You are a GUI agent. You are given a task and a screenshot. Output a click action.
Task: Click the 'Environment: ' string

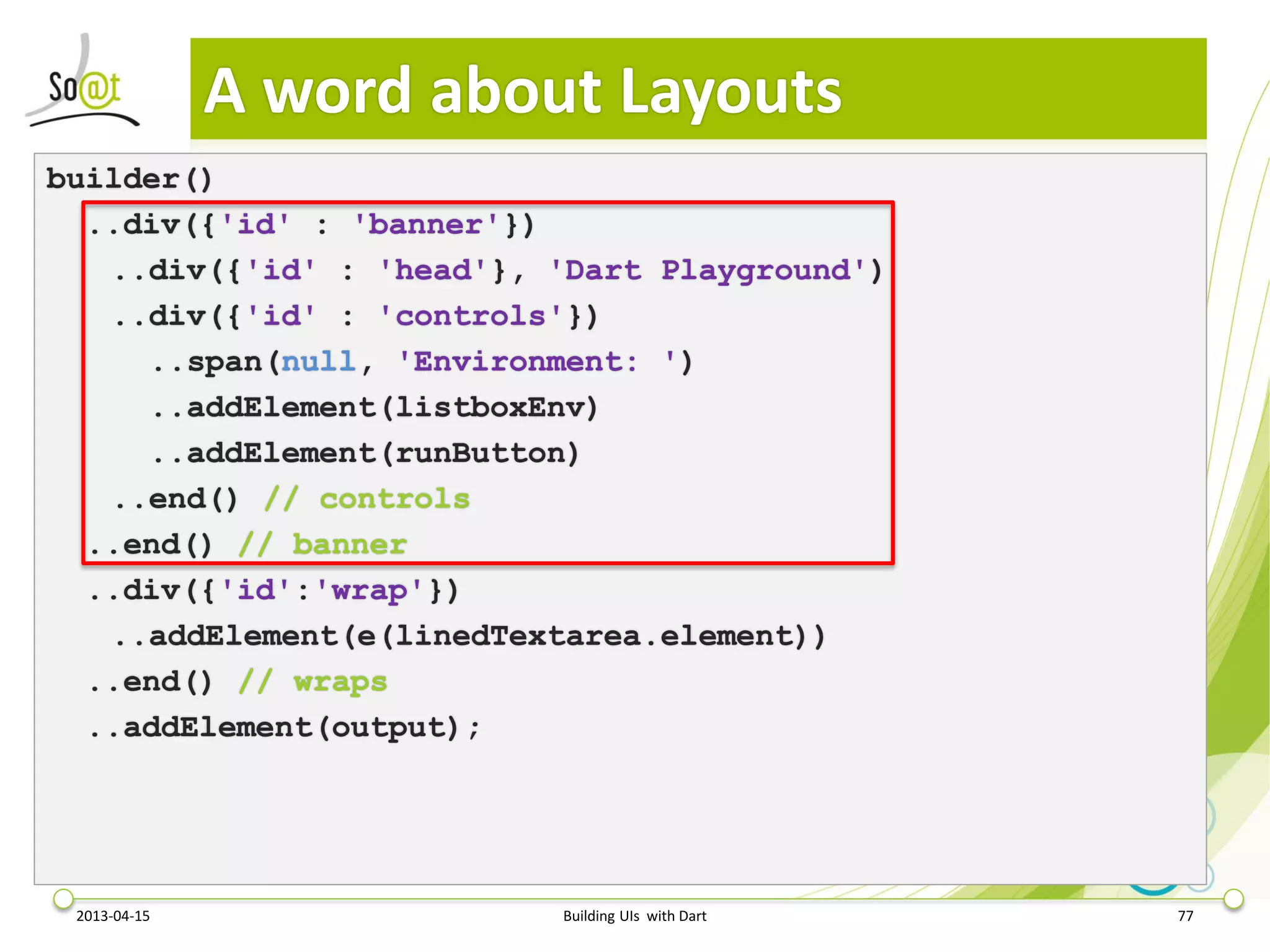tap(537, 361)
